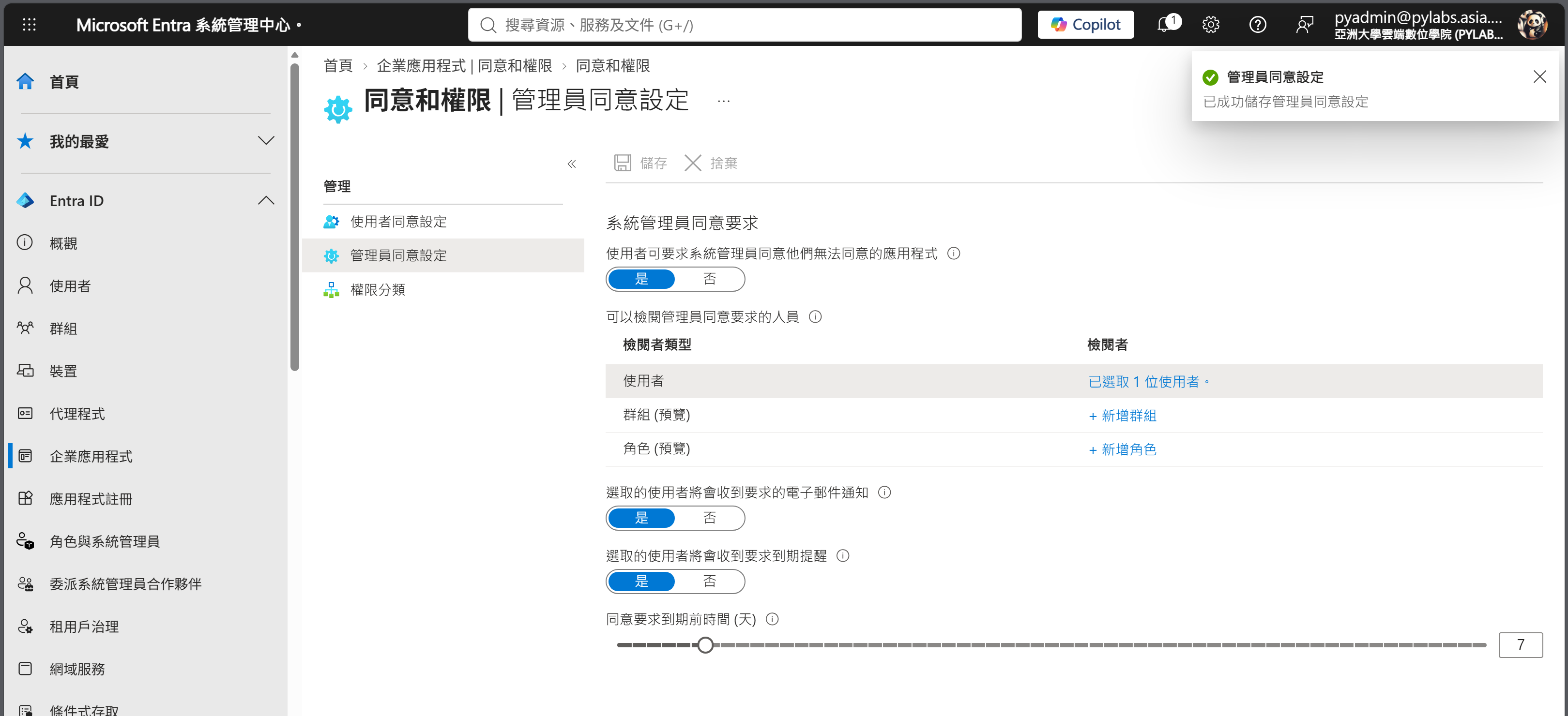
Task: Open 使用者同意設定 menu item
Action: (x=442, y=222)
